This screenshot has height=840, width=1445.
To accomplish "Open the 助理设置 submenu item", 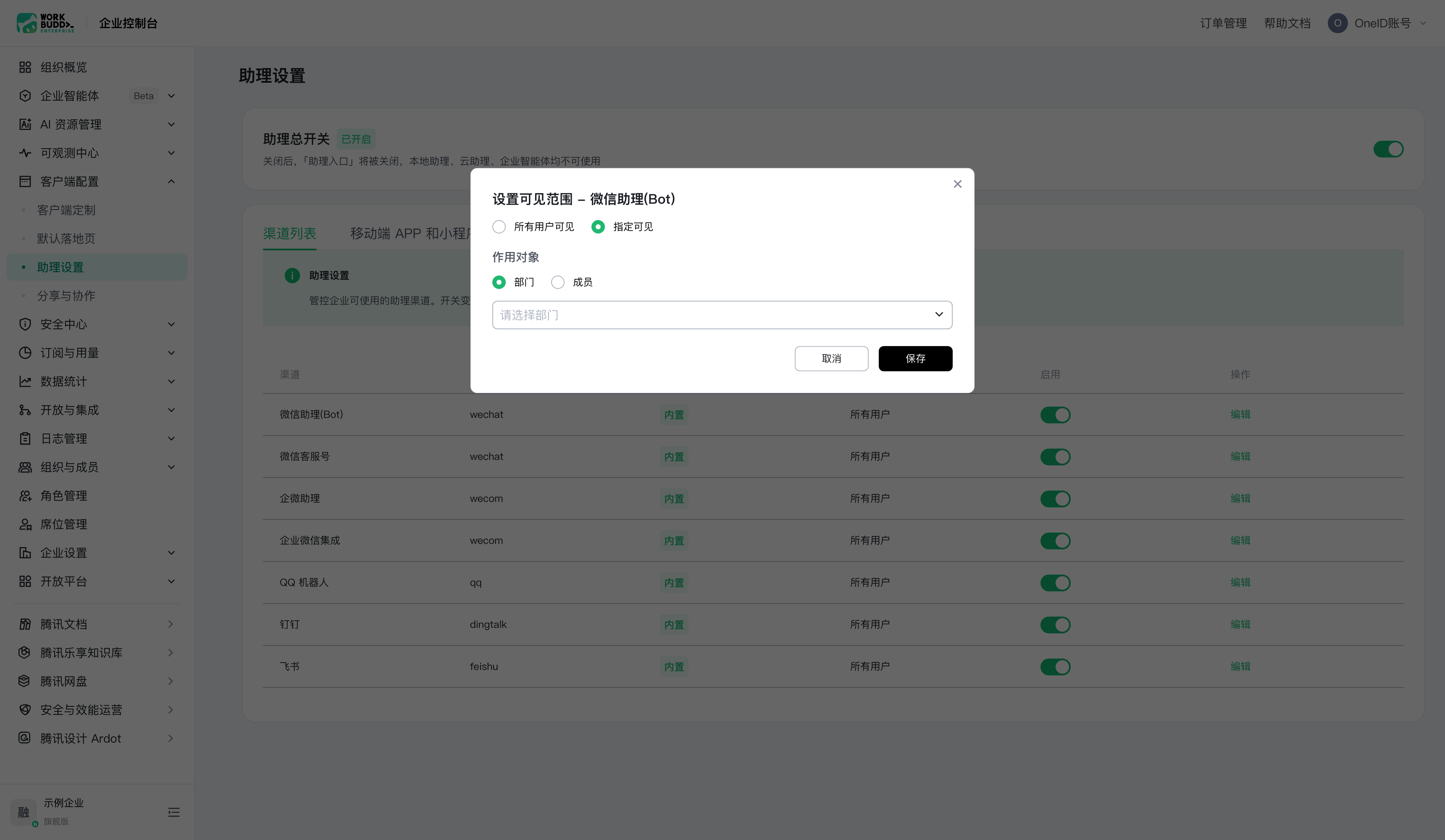I will [97, 267].
